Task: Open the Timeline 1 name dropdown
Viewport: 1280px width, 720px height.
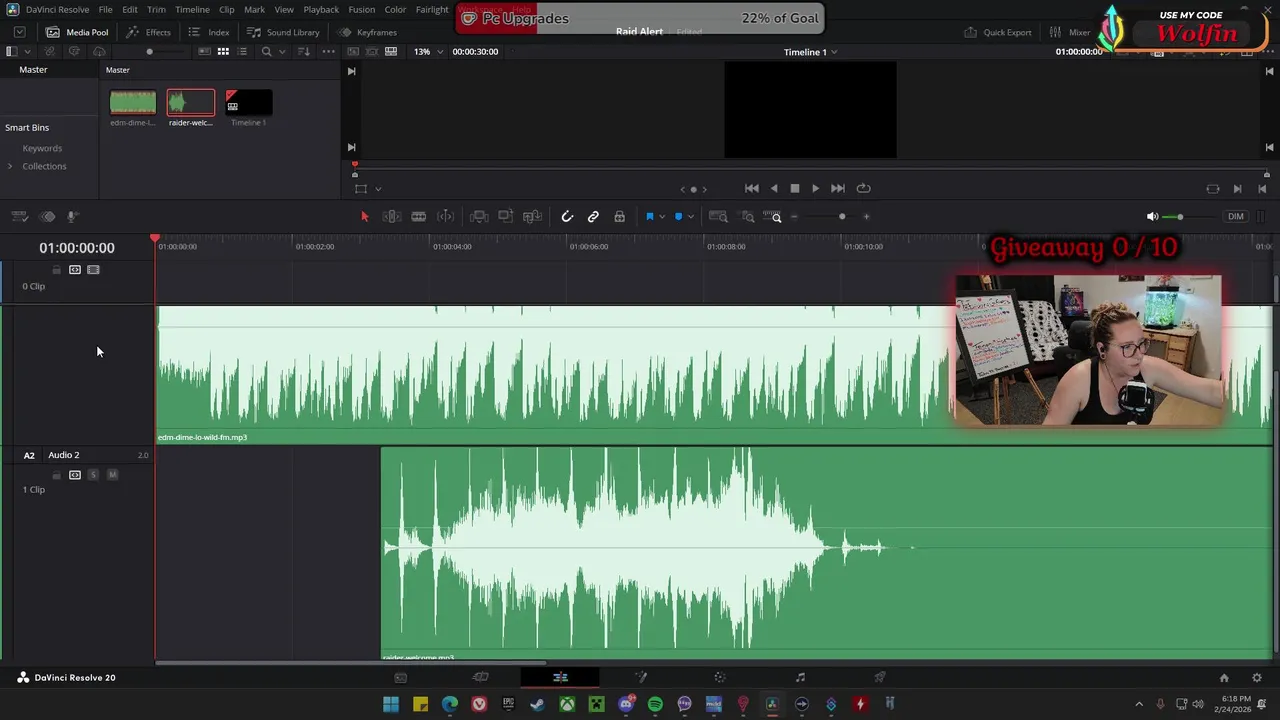Action: (810, 51)
